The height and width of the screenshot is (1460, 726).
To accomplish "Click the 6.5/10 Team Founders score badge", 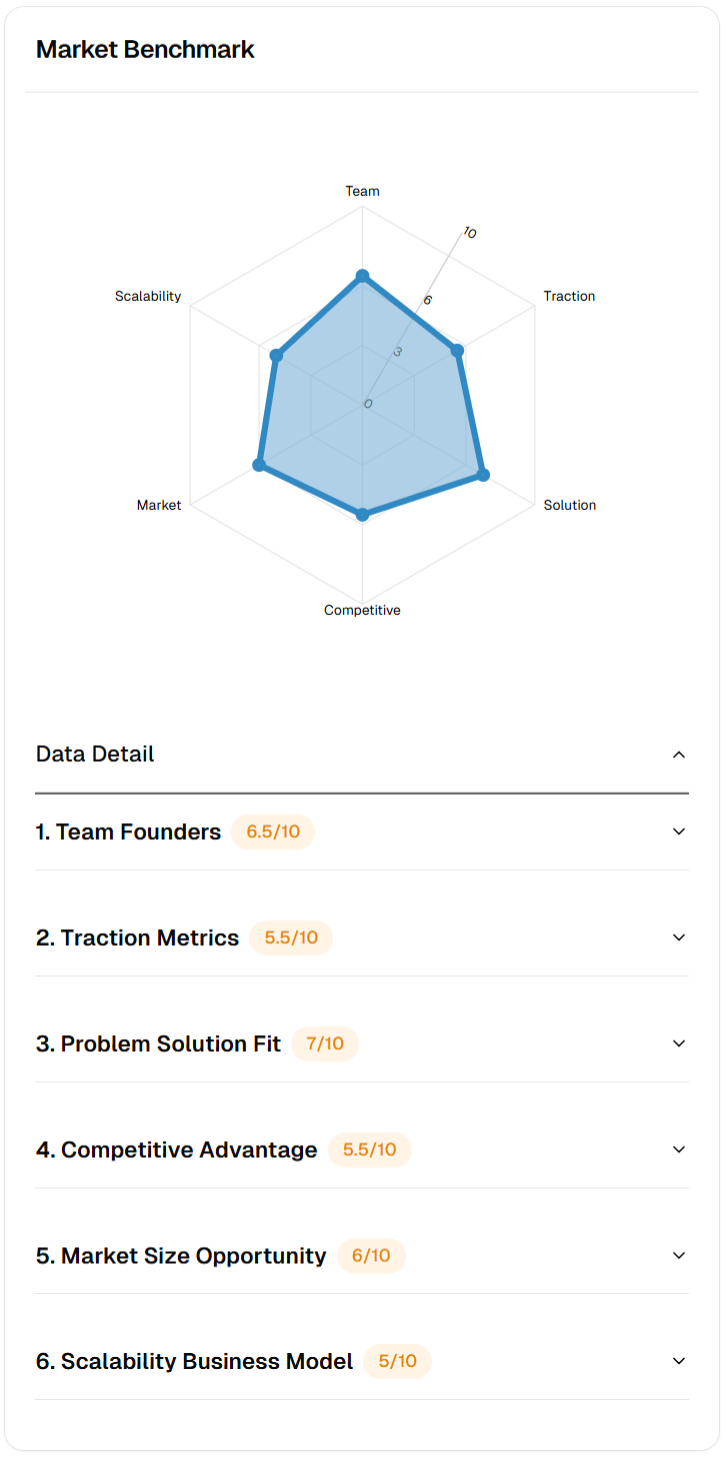I will (x=273, y=832).
